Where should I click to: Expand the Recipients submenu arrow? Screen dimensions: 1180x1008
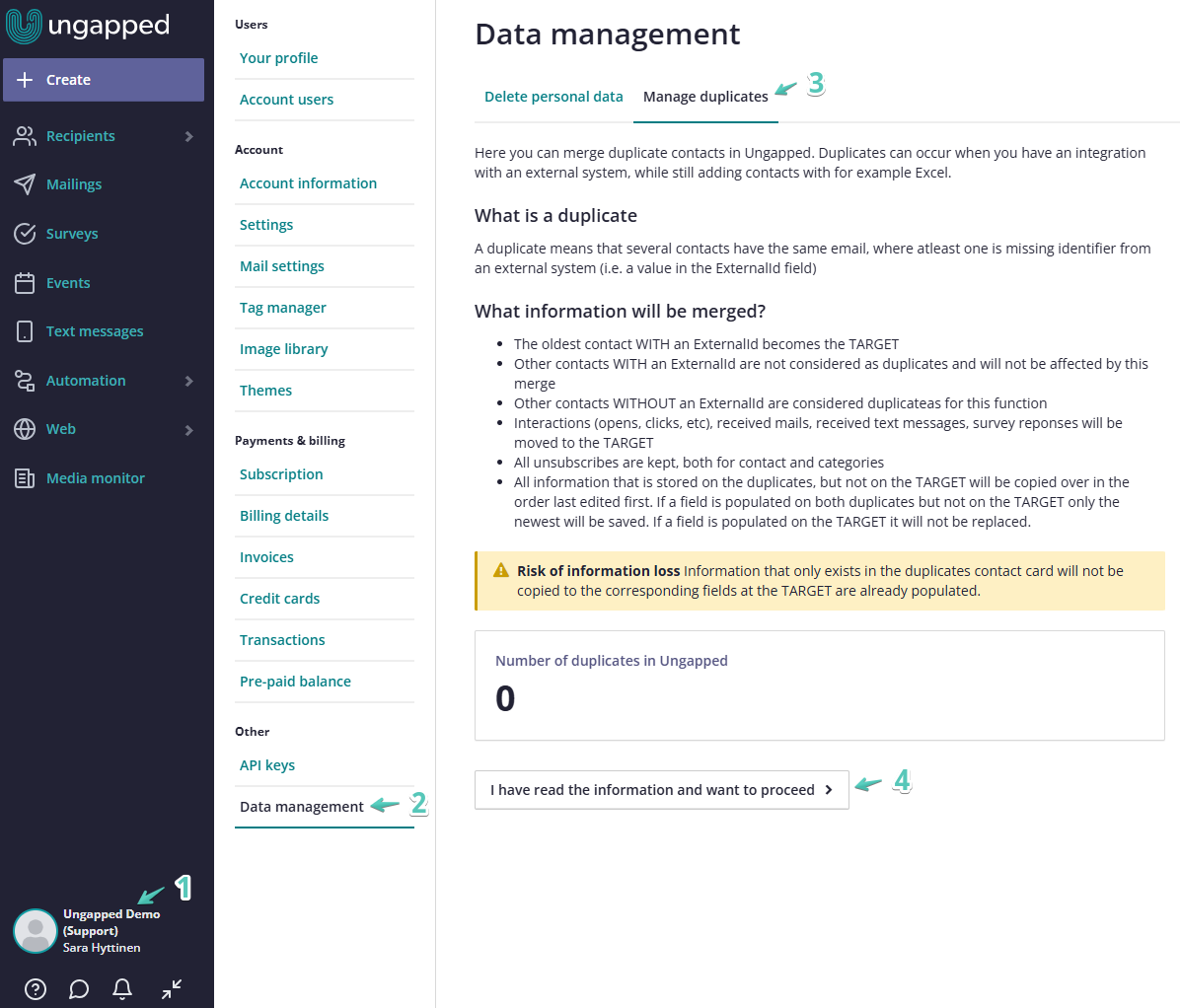click(x=188, y=136)
